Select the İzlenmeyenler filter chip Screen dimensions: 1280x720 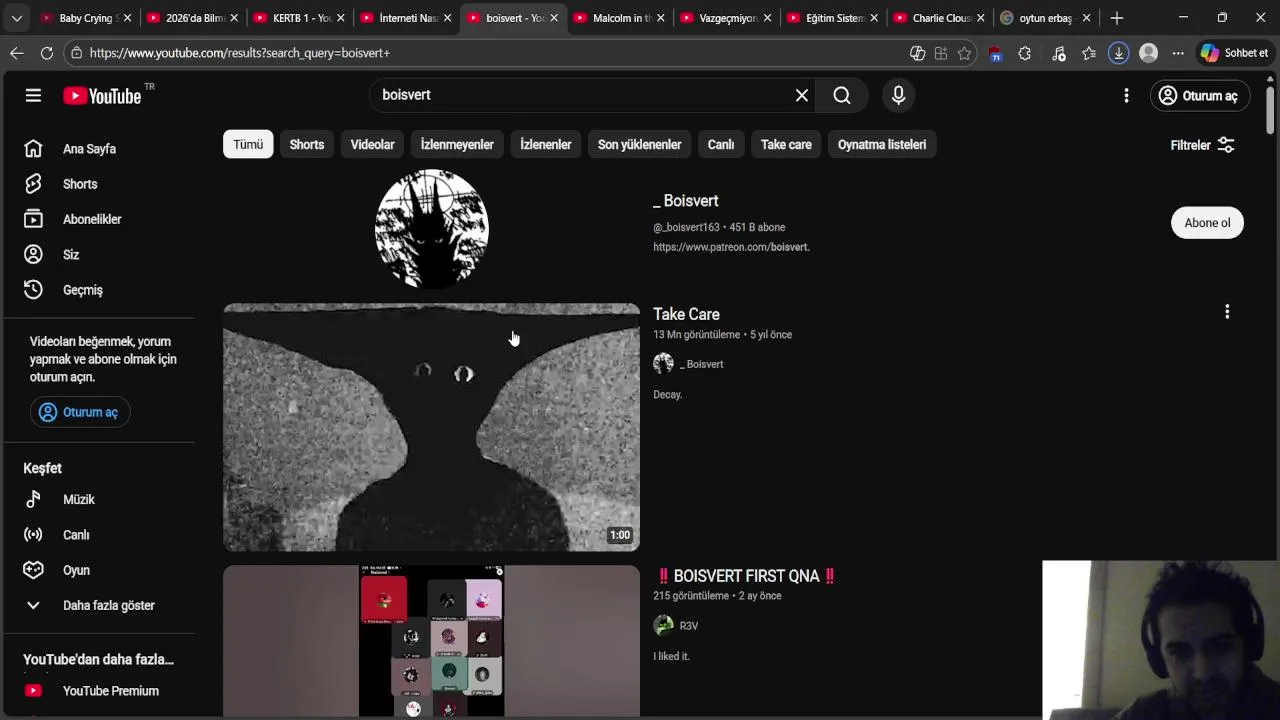[457, 144]
